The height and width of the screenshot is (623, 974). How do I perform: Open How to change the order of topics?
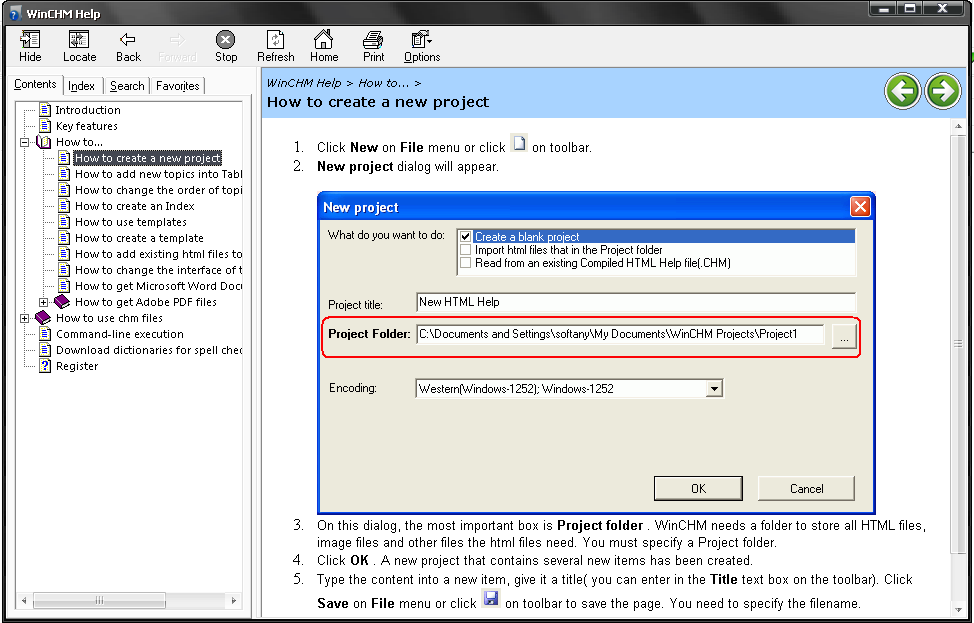coord(158,190)
